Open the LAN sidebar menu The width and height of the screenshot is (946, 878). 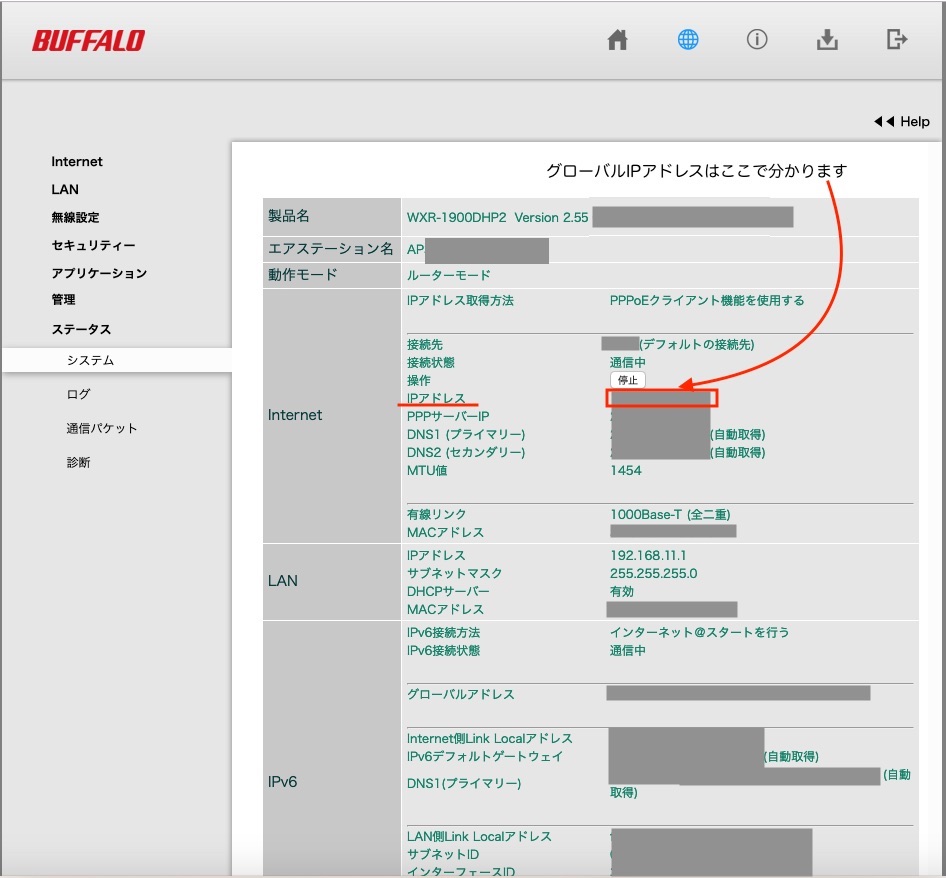[x=65, y=189]
